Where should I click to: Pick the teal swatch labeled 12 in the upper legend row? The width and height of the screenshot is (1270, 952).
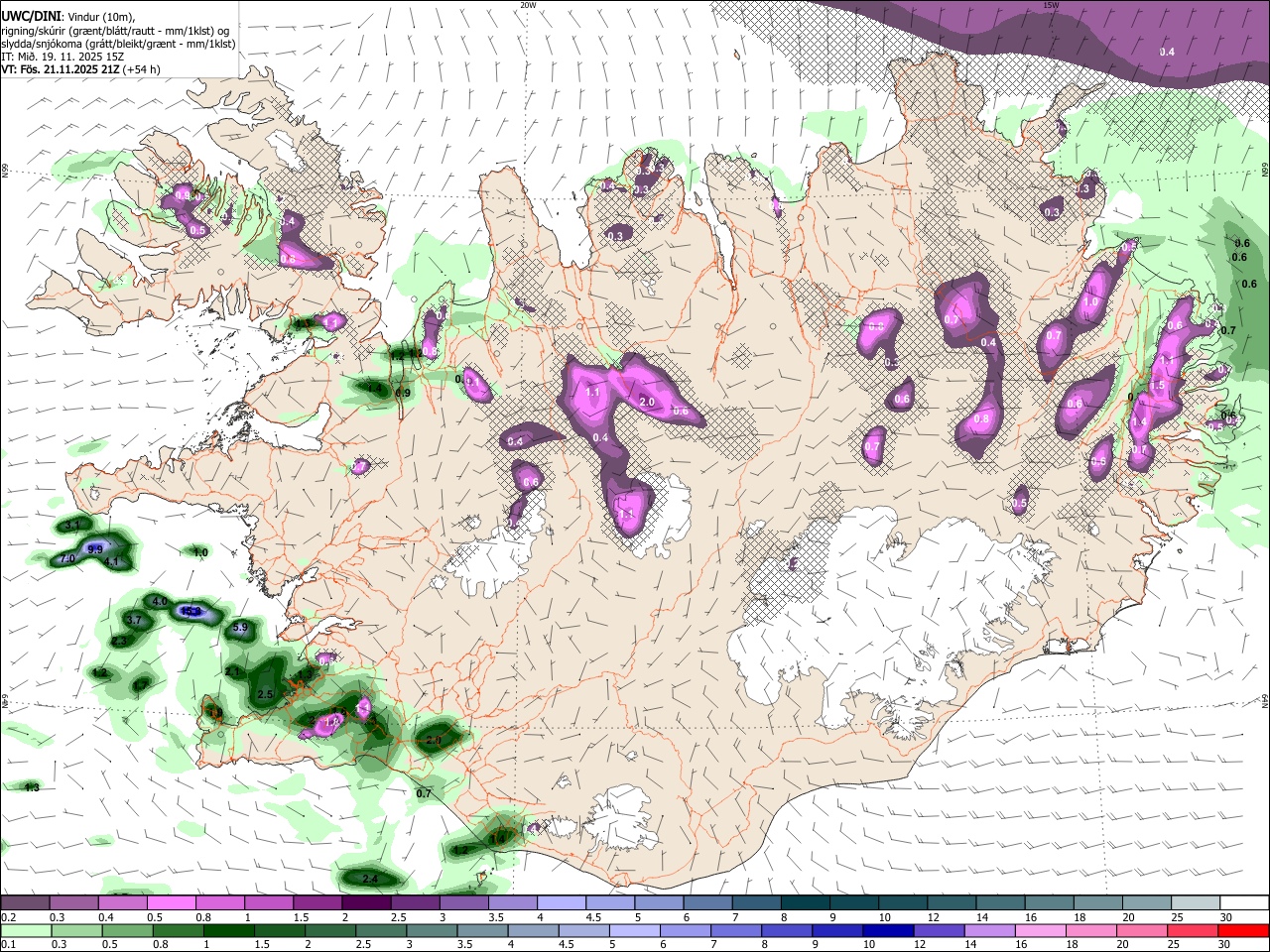click(x=952, y=903)
